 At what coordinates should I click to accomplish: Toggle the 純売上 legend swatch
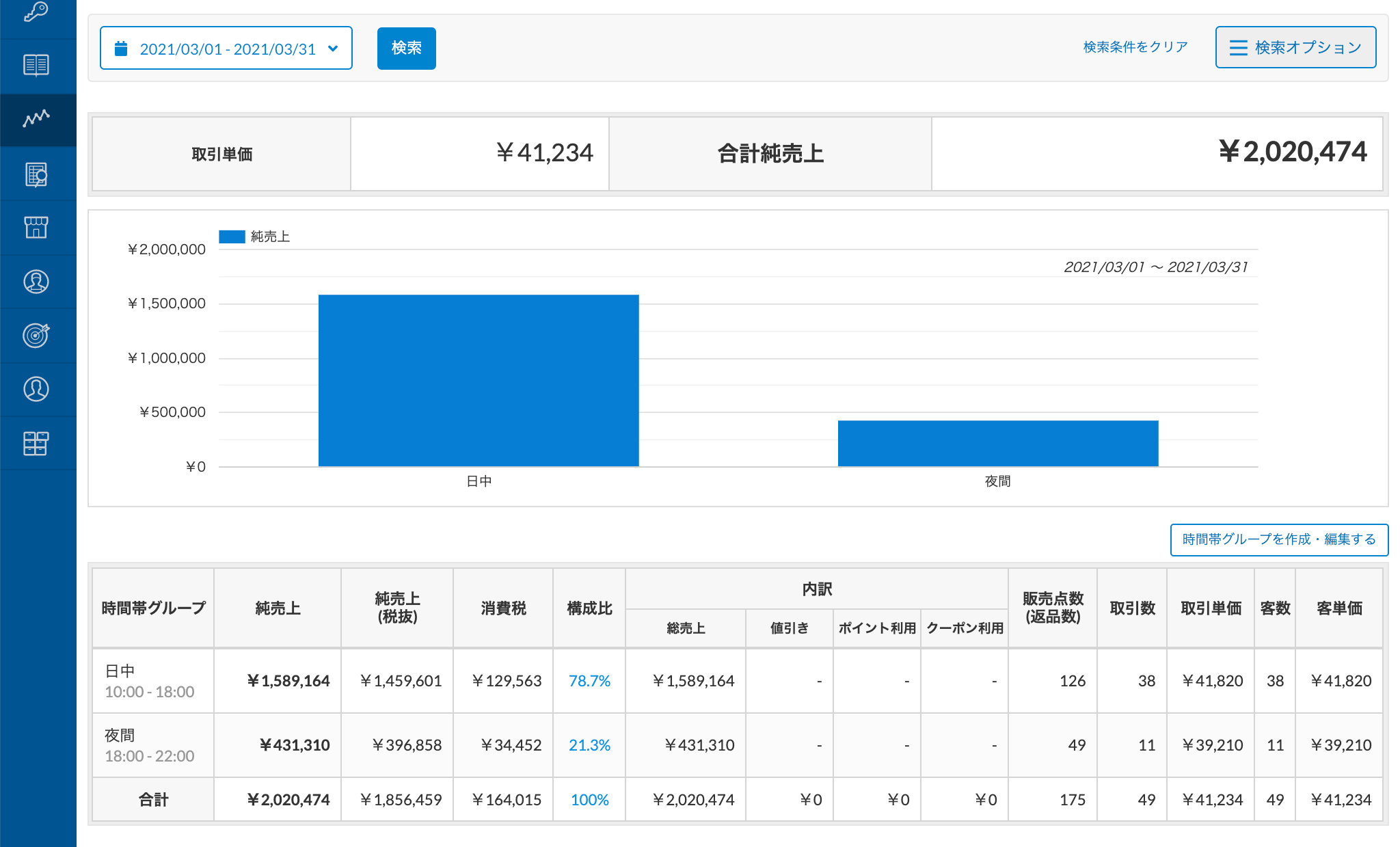click(232, 237)
